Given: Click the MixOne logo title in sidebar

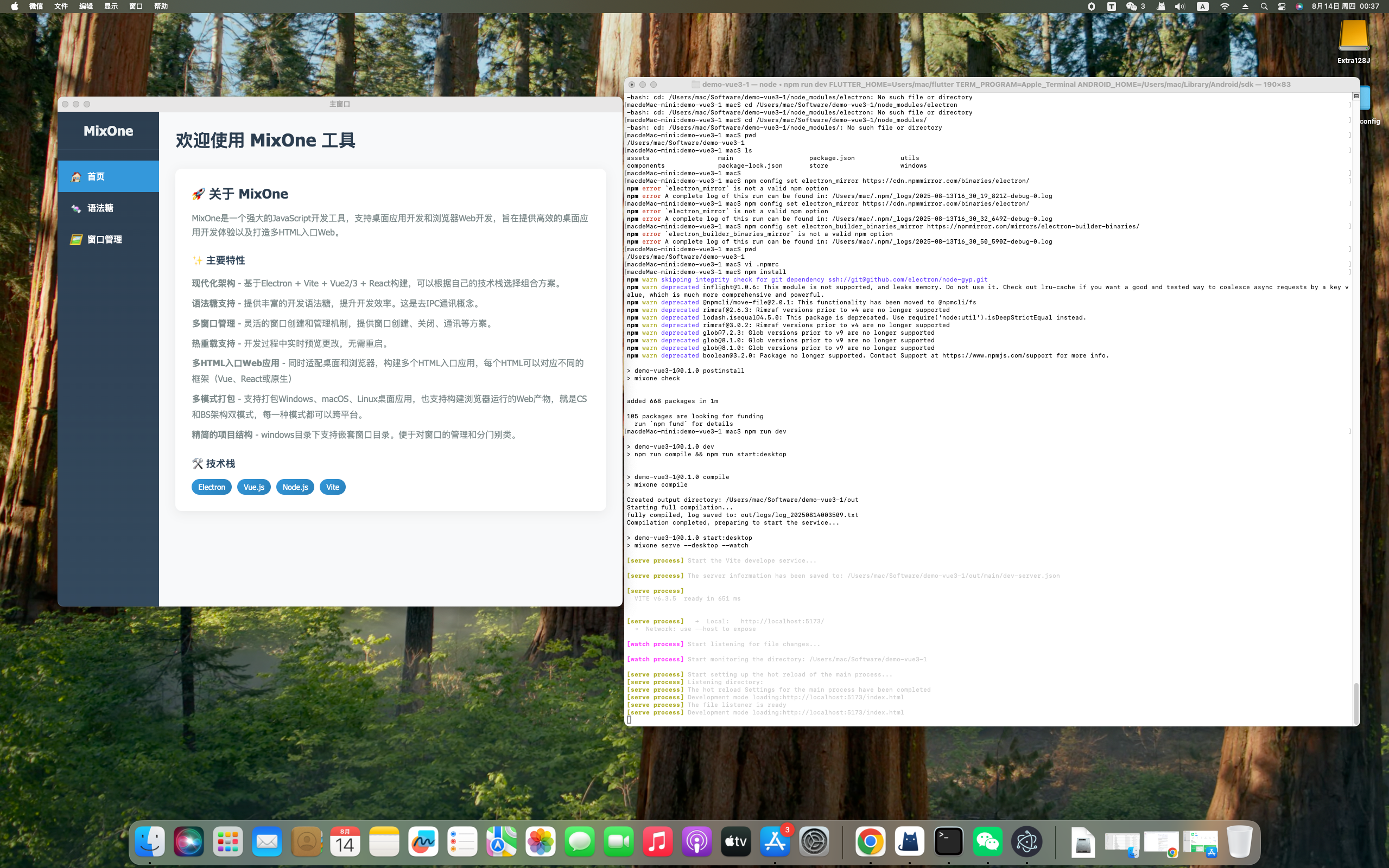Looking at the screenshot, I should coord(108,130).
